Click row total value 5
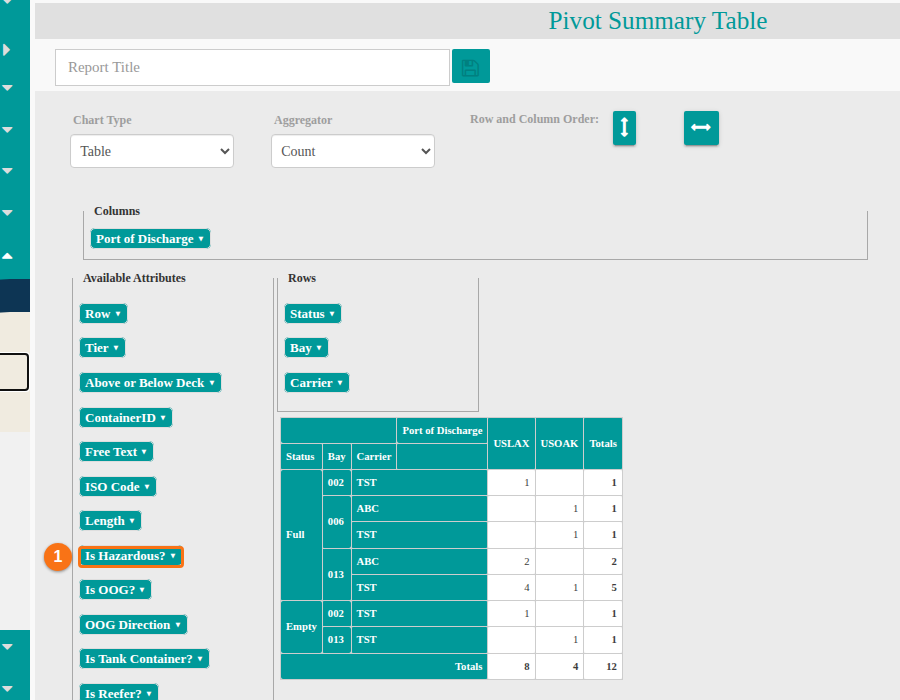The width and height of the screenshot is (900, 700). coord(603,588)
